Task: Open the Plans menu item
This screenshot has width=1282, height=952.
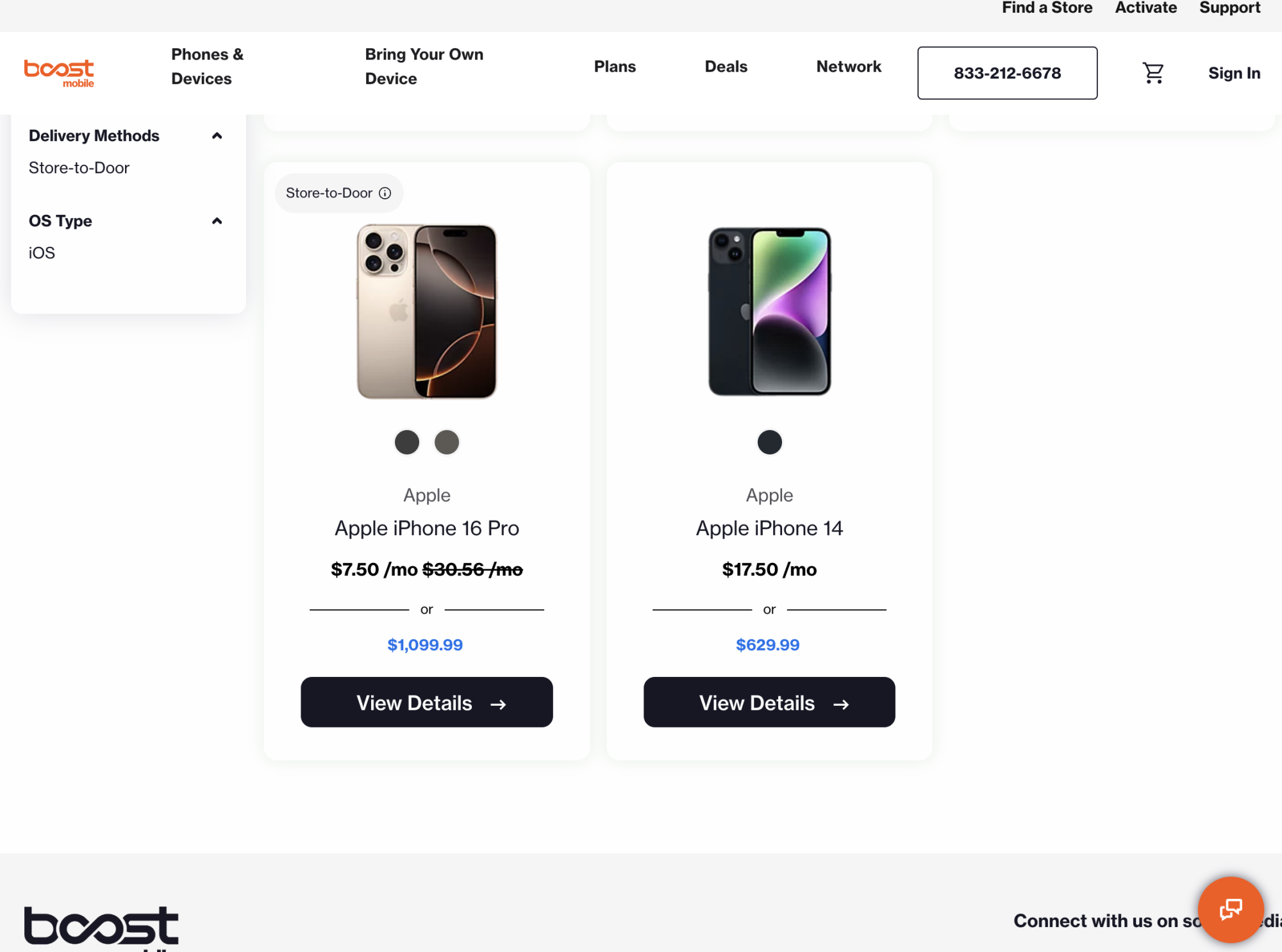Action: [x=615, y=67]
